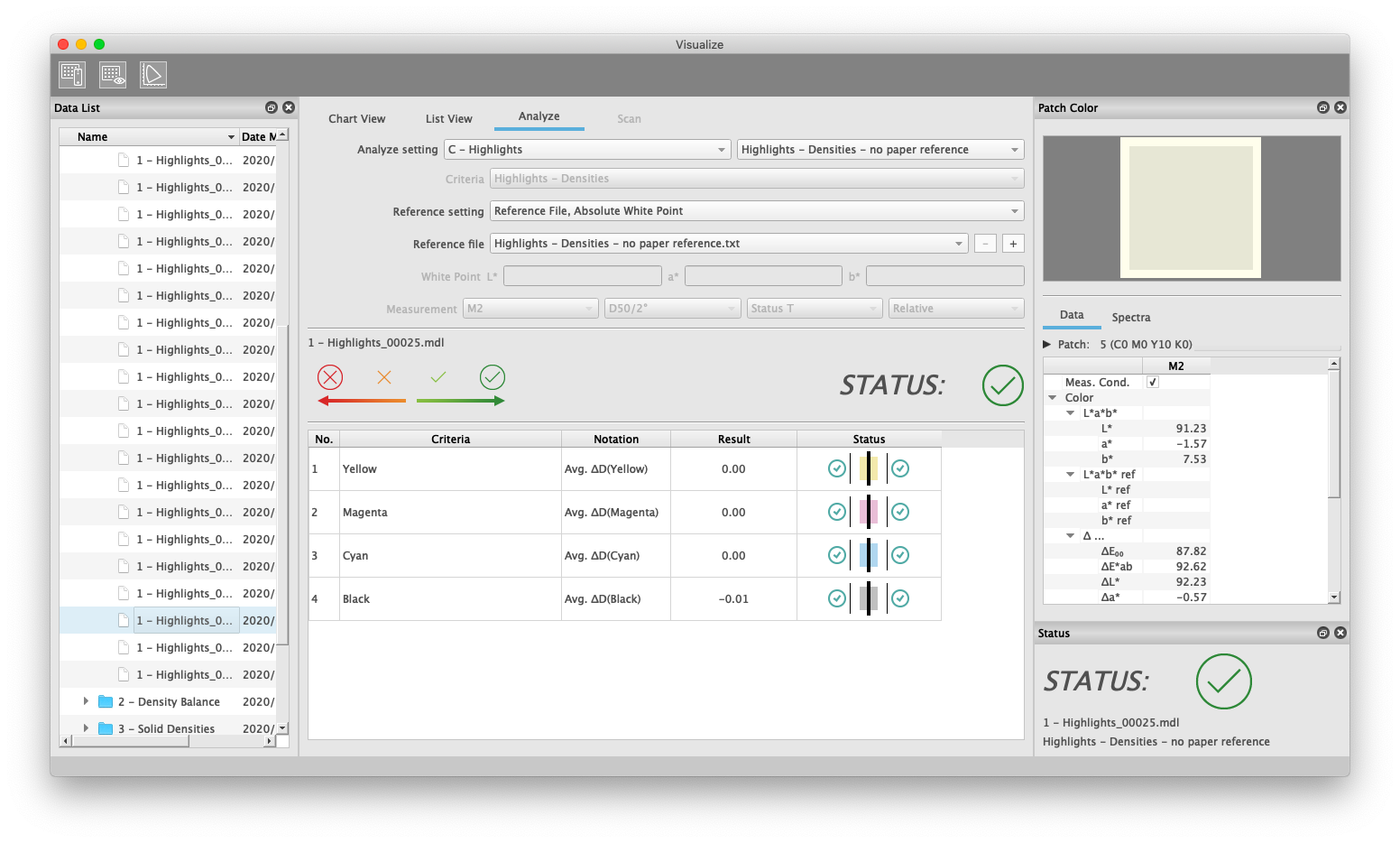Click the patch color preview swatch
This screenshot has height=843, width=1400.
(1191, 208)
